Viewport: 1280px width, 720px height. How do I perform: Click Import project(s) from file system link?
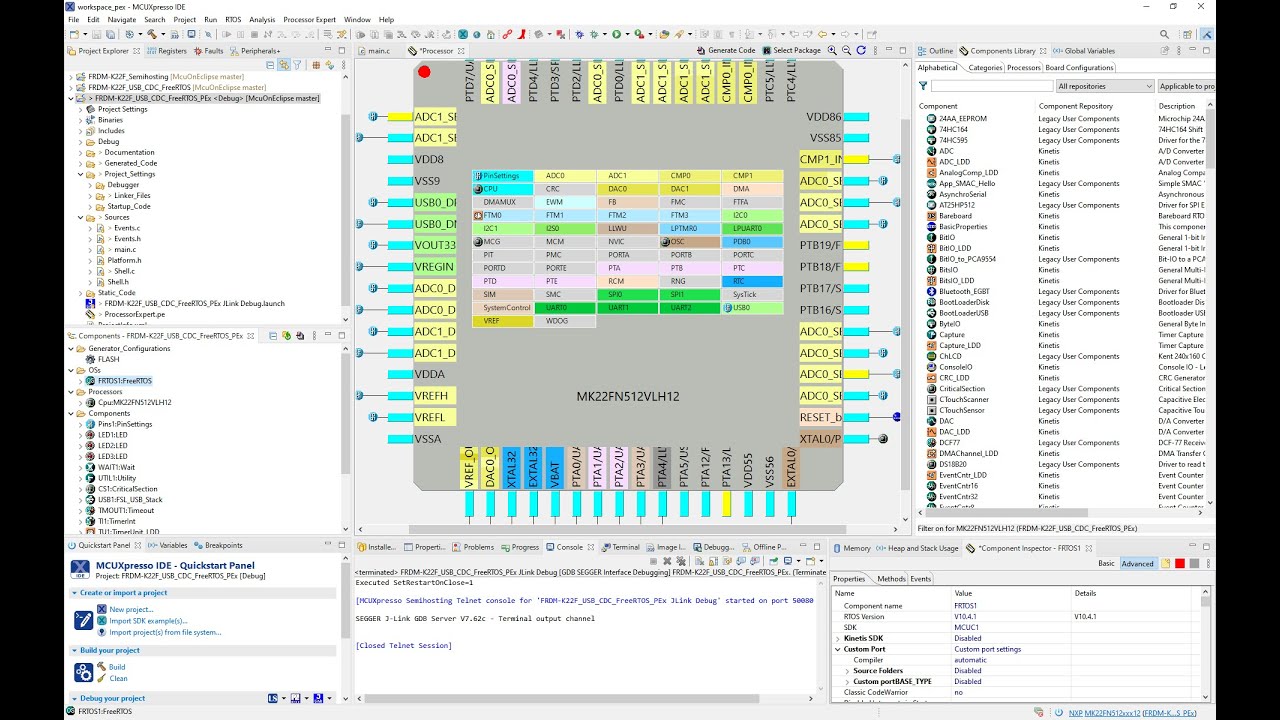point(165,632)
